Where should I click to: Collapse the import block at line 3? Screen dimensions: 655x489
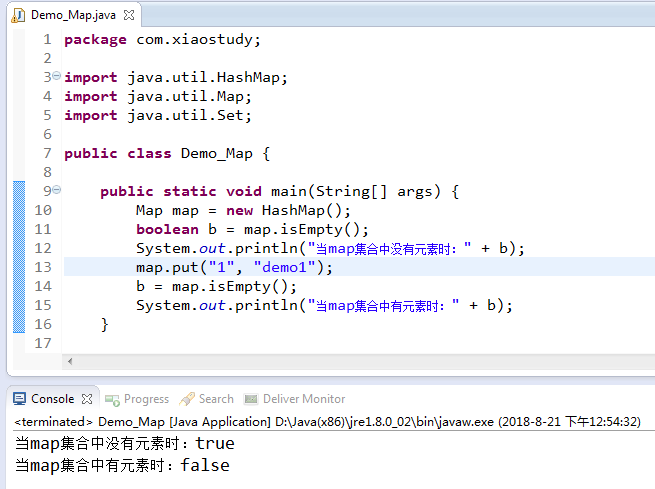click(x=56, y=76)
